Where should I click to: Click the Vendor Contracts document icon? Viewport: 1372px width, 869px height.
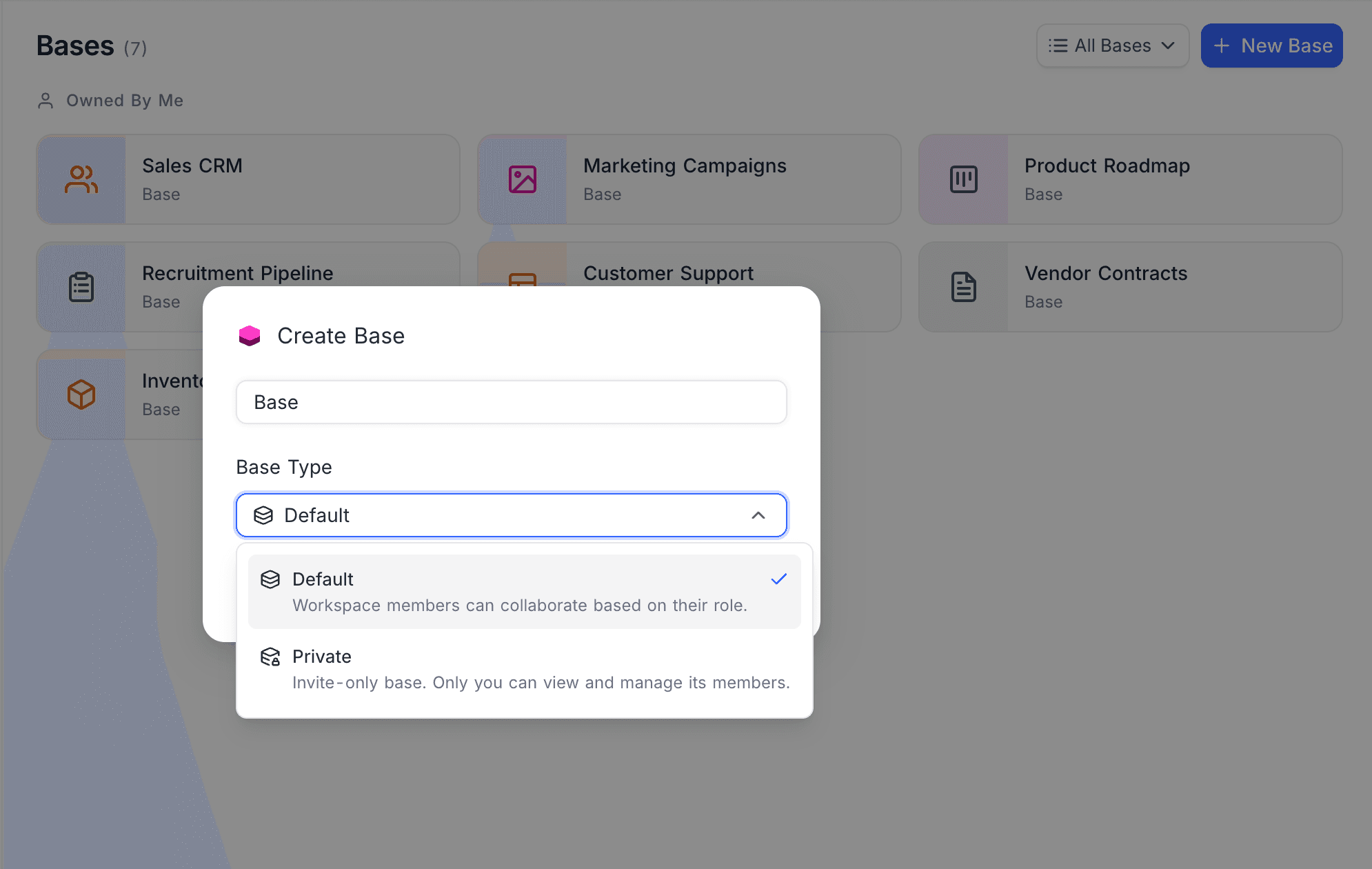[x=964, y=287]
